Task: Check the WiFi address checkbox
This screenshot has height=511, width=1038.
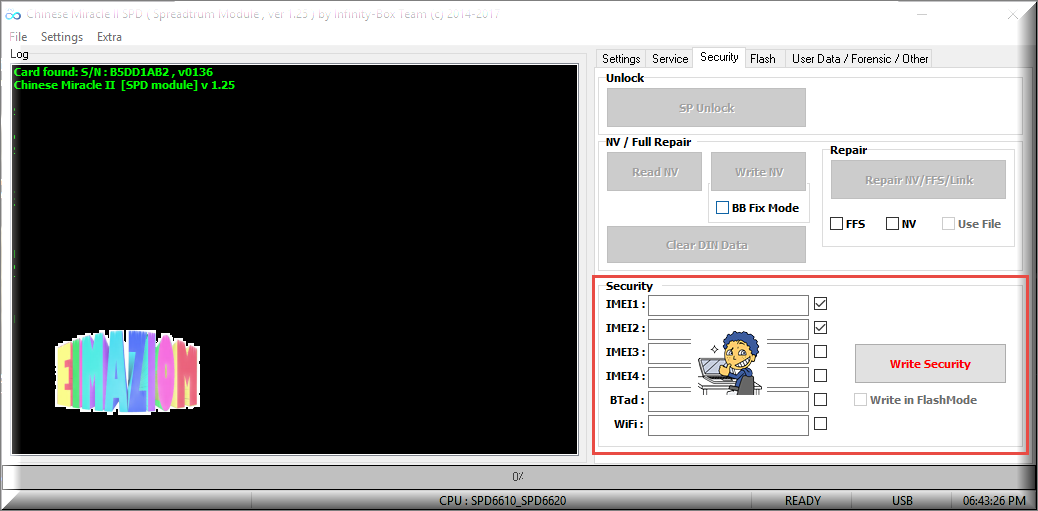Action: coord(820,424)
